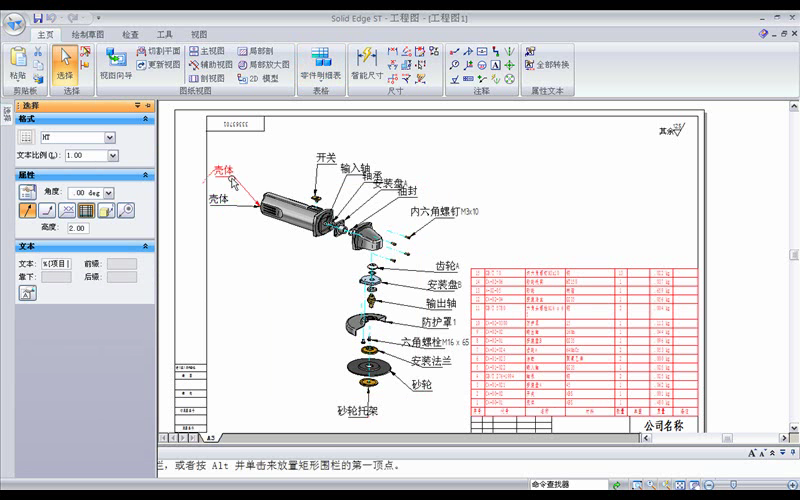Click the Cut scissors icon
The width and height of the screenshot is (800, 500).
[x=38, y=52]
